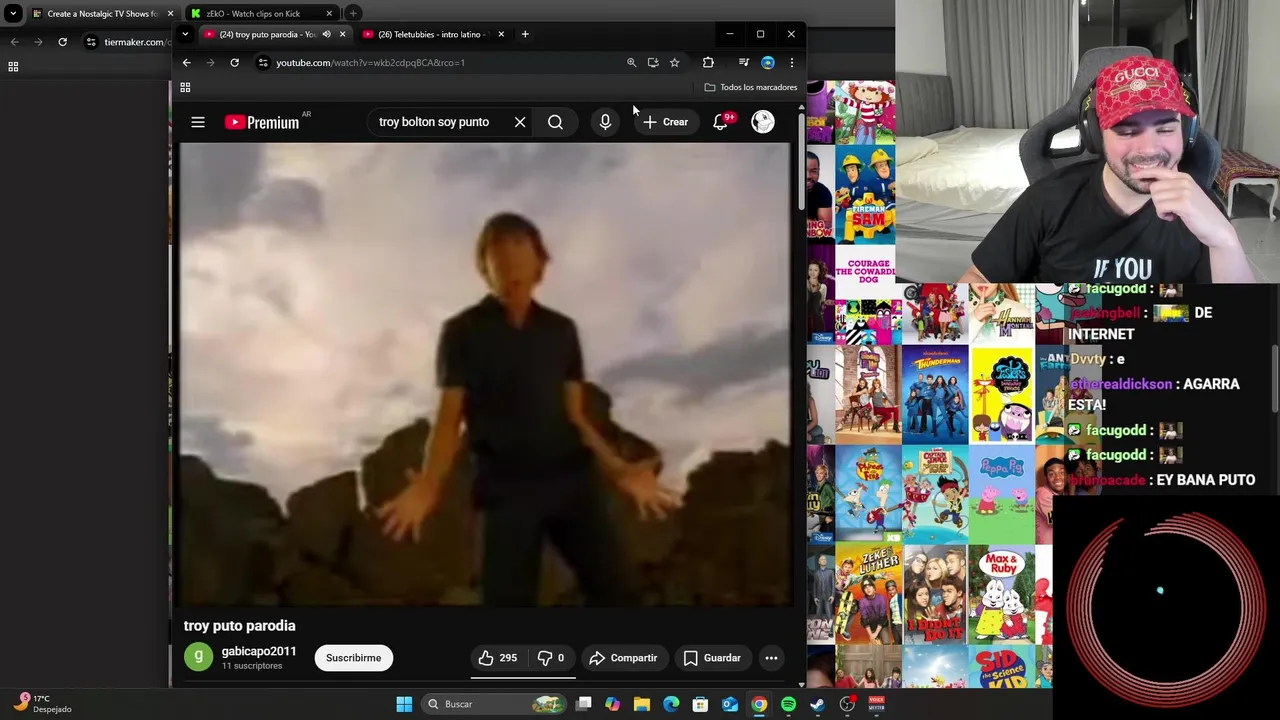The height and width of the screenshot is (720, 1280).
Task: Go back in the YouTube window
Action: (186, 63)
